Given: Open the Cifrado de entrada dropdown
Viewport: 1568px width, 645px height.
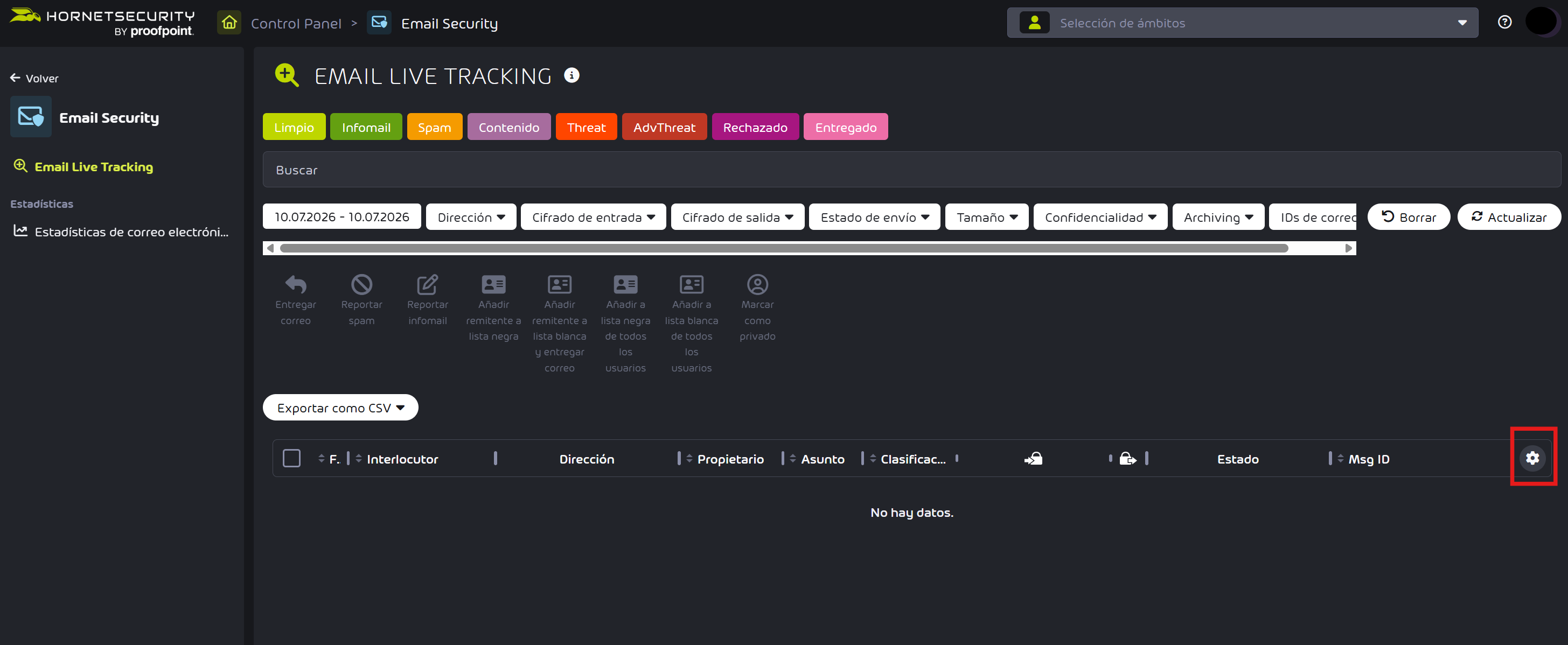Looking at the screenshot, I should click(594, 217).
